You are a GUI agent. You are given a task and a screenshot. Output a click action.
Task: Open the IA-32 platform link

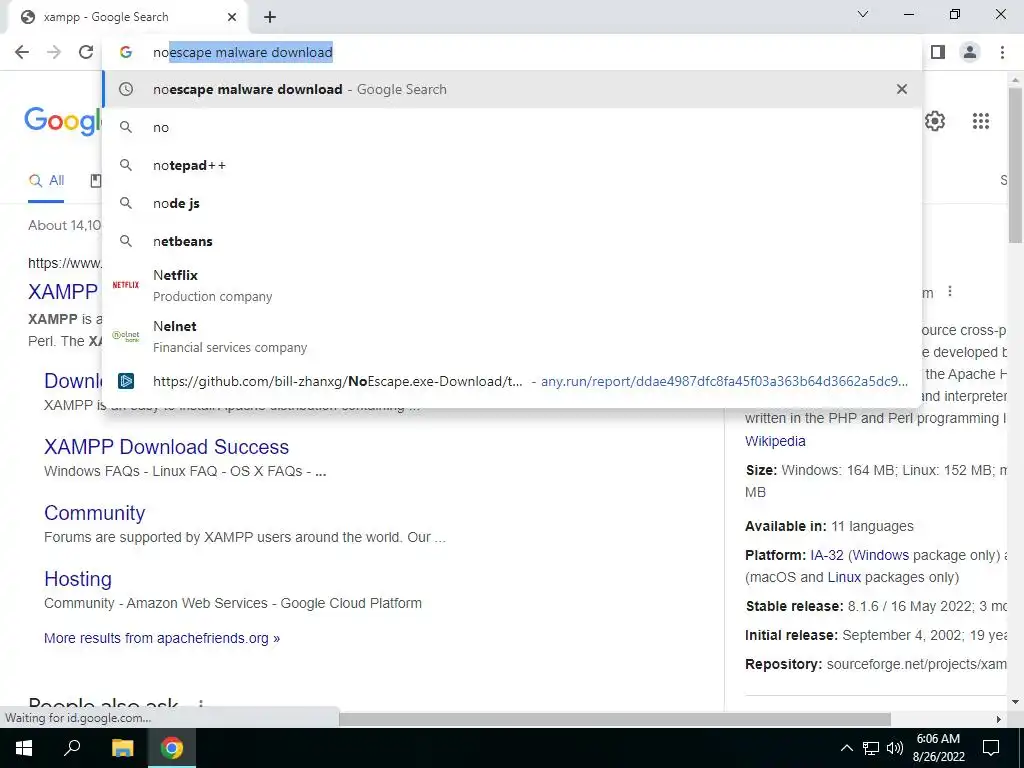827,555
